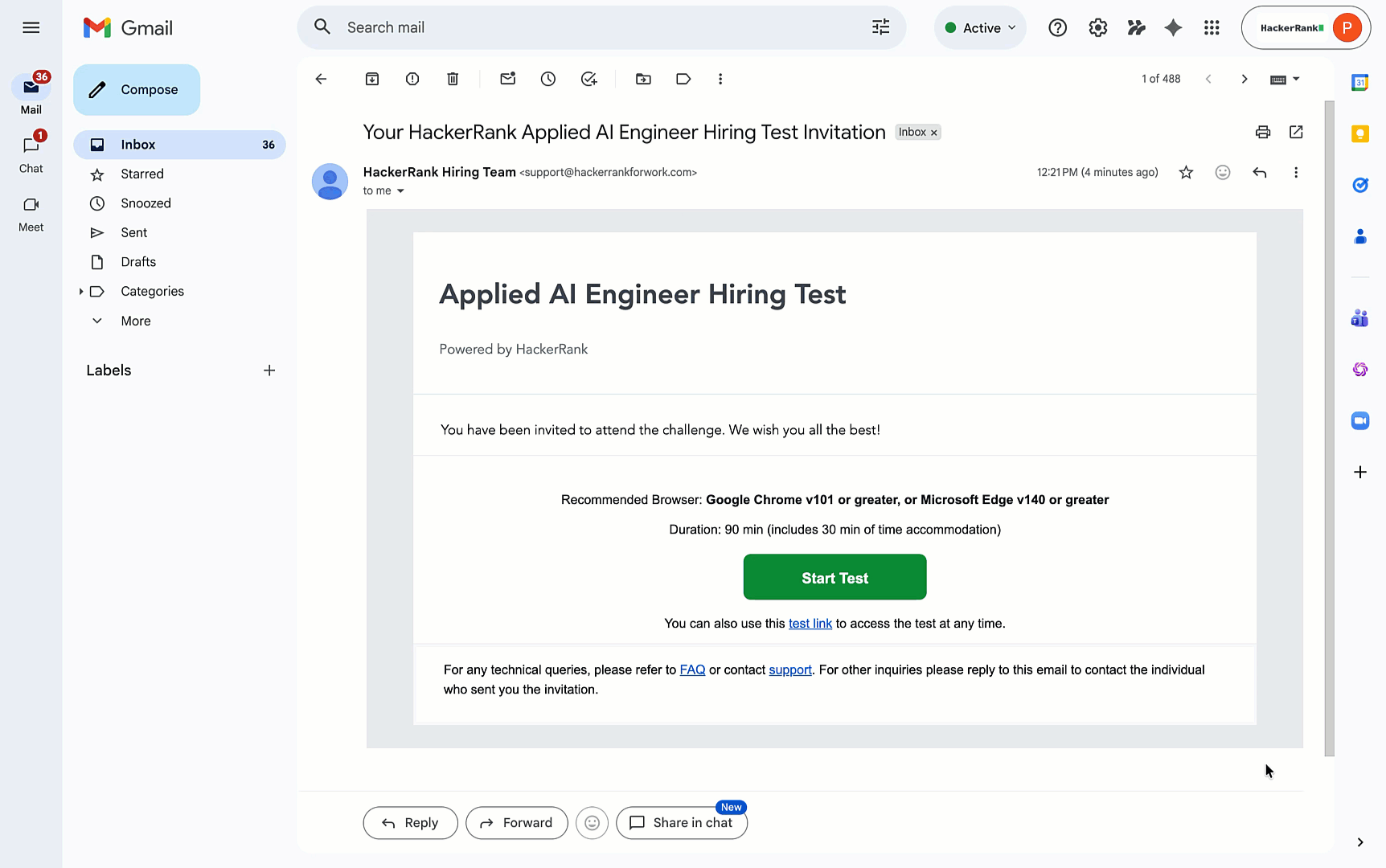Mark the email as unread
The width and height of the screenshot is (1386, 868).
pos(507,79)
